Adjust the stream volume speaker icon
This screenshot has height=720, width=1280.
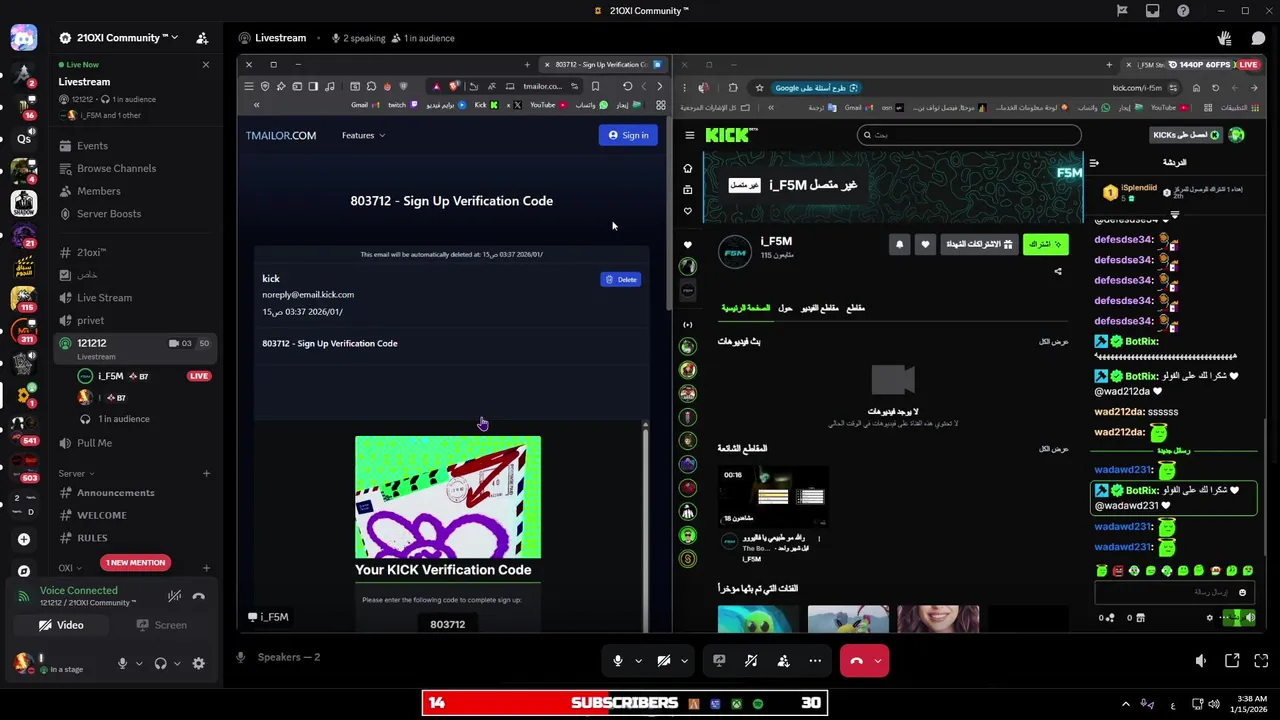click(1201, 661)
